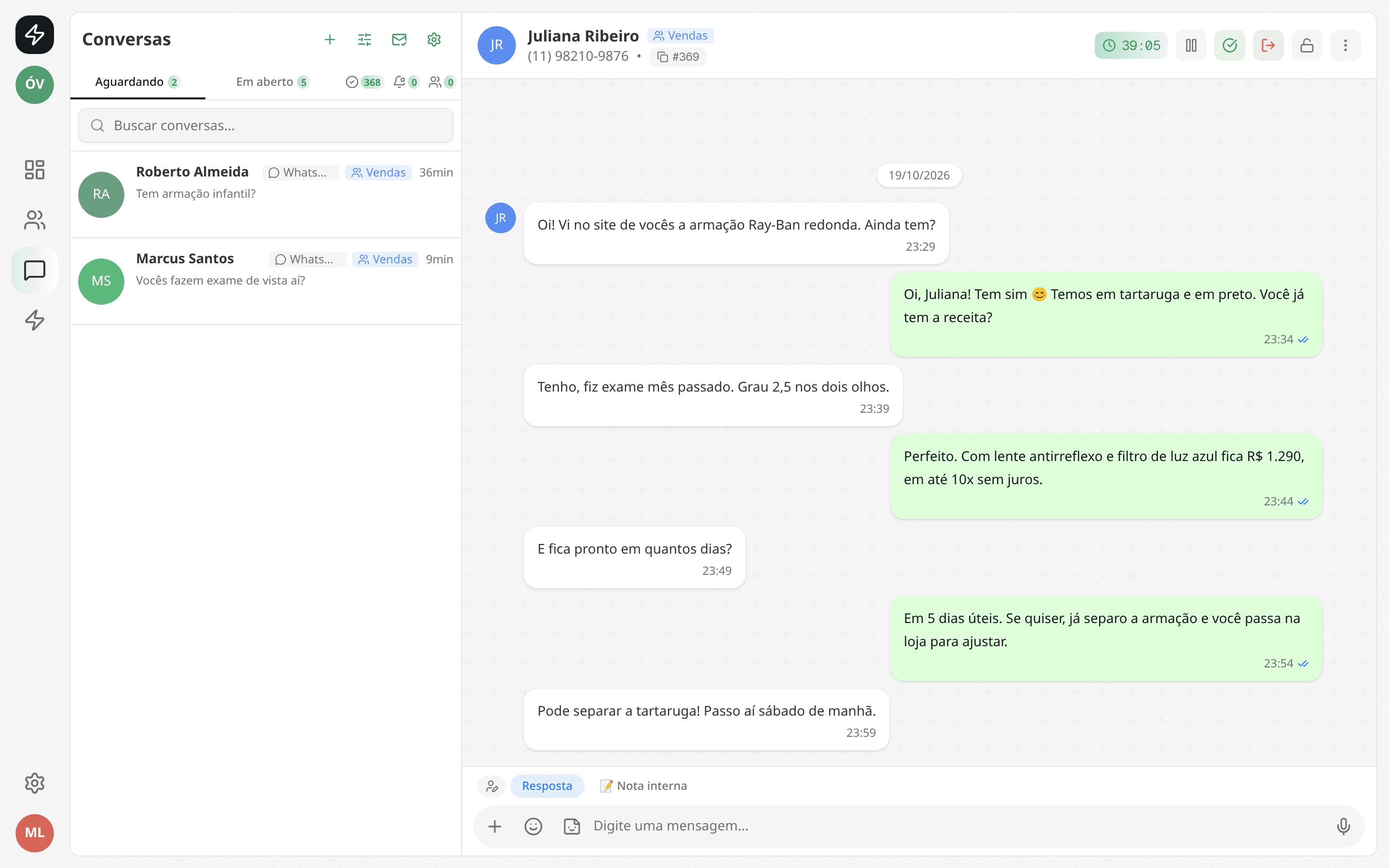Click the mark-as-read envelope icon
The image size is (1389, 868).
tap(399, 40)
